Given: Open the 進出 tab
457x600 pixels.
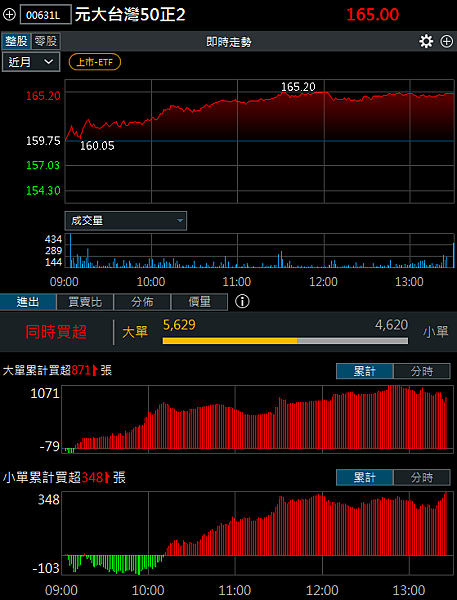Looking at the screenshot, I should pos(28,302).
